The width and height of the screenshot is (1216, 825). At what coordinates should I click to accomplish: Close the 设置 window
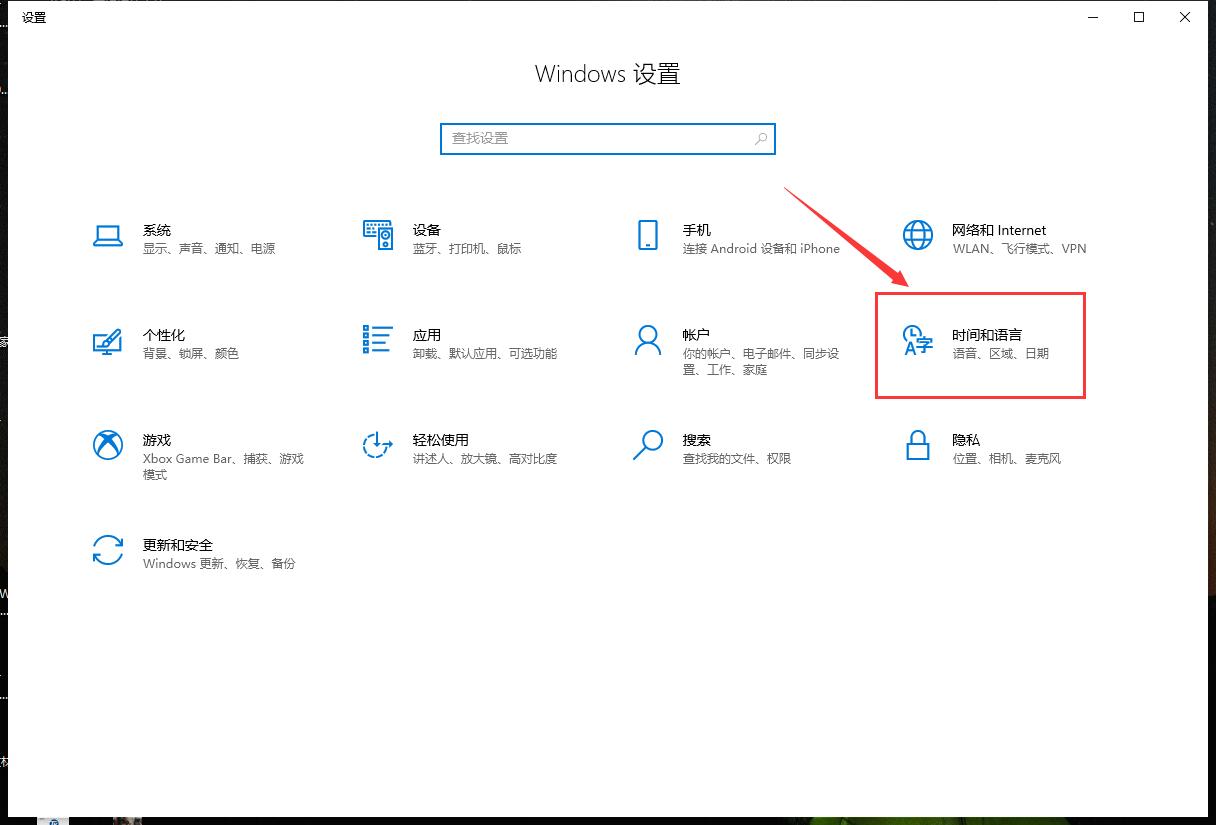tap(1185, 17)
